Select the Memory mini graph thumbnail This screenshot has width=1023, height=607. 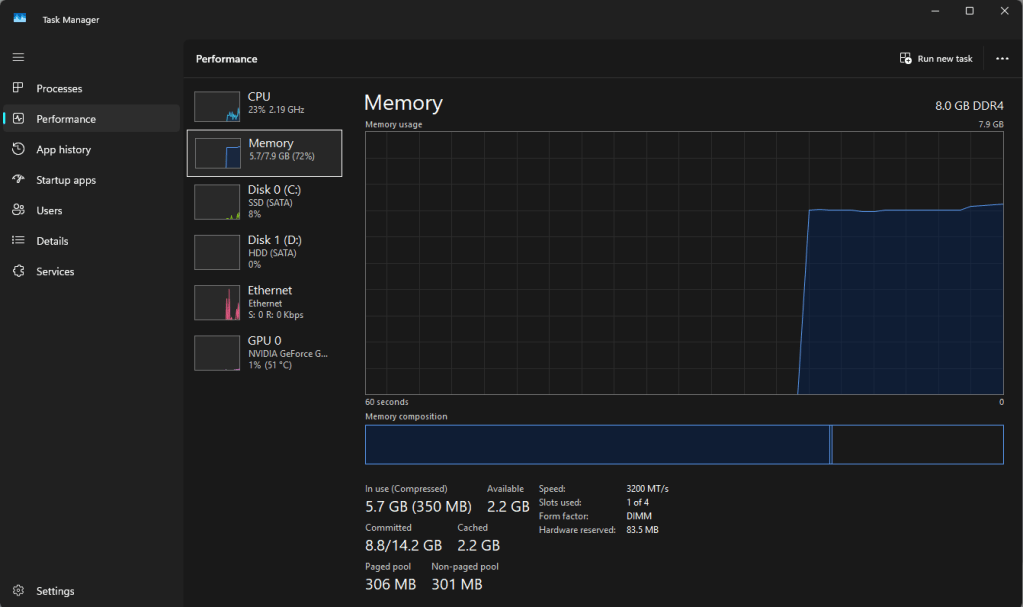218,153
